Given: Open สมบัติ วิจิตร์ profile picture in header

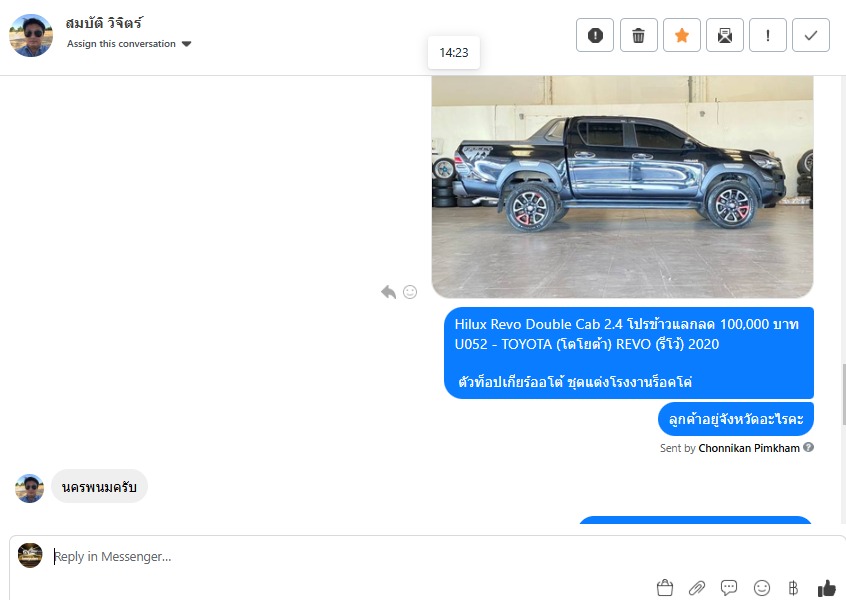Looking at the screenshot, I should [31, 36].
